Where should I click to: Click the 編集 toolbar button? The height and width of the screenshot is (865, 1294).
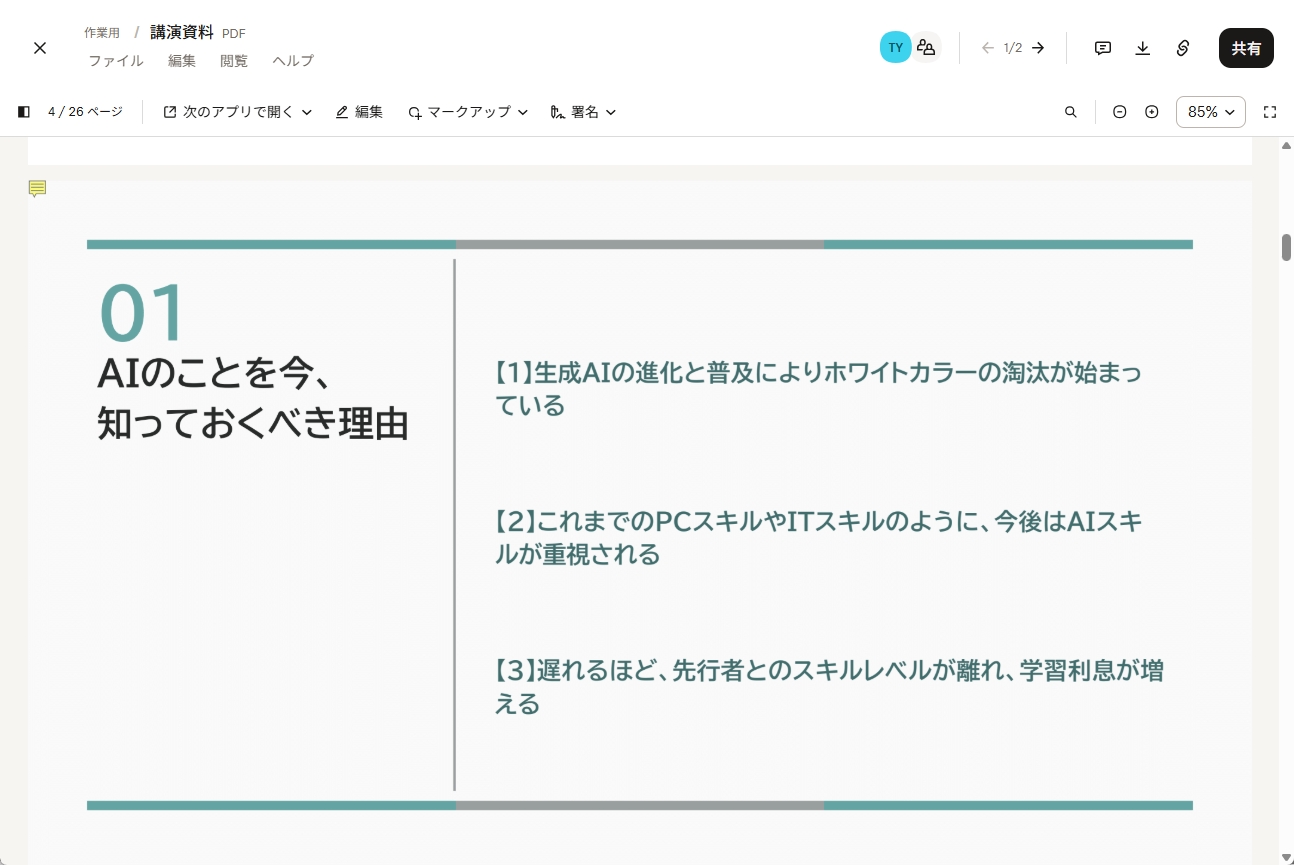[x=359, y=112]
